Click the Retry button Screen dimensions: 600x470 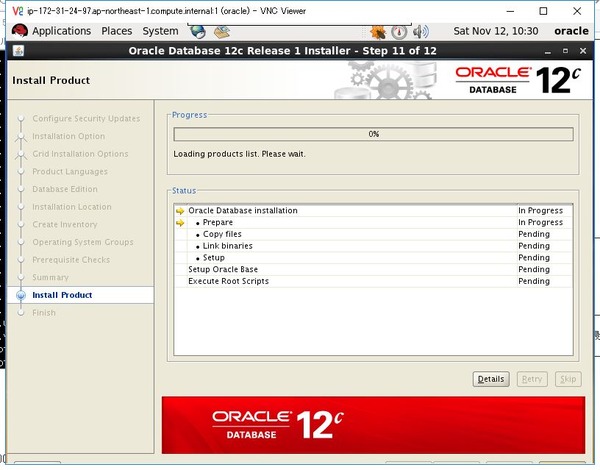pyautogui.click(x=532, y=379)
